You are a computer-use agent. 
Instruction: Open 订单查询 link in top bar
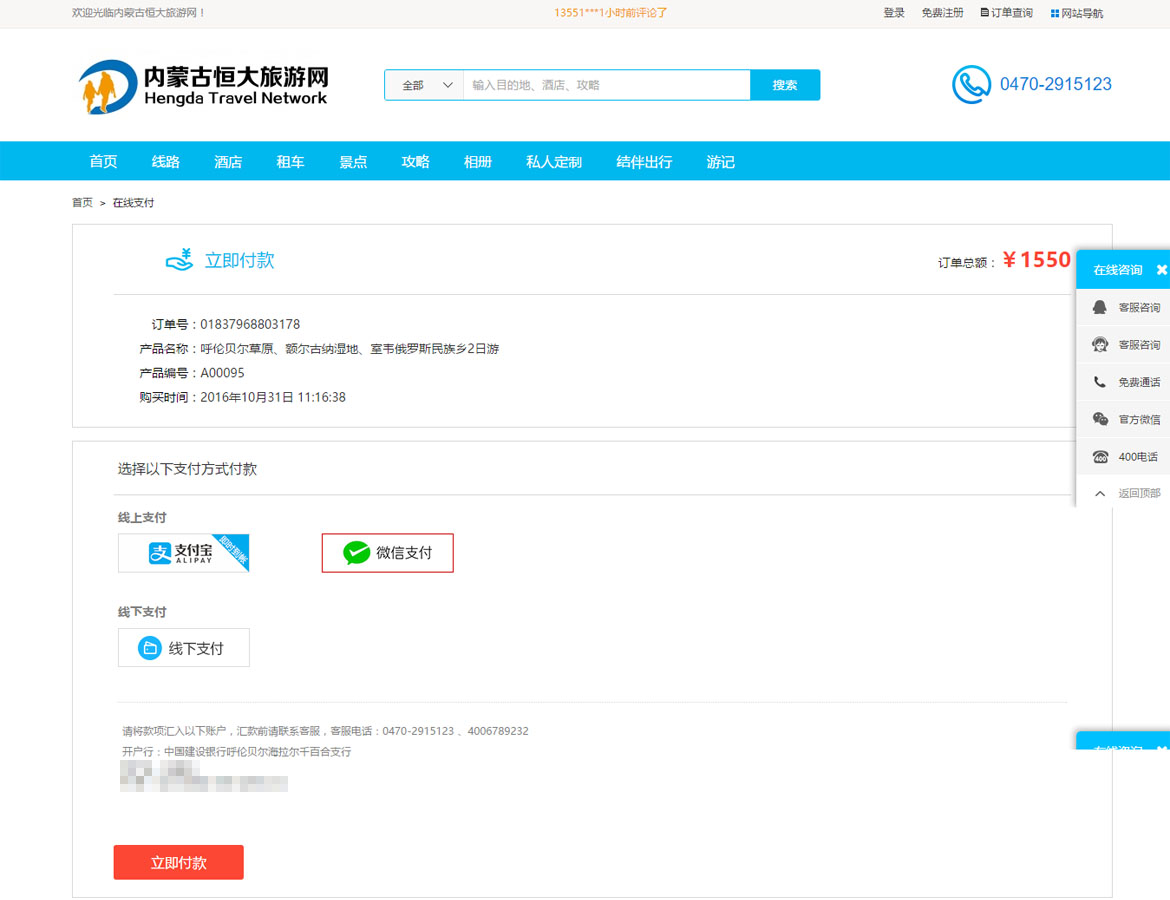tap(1006, 13)
